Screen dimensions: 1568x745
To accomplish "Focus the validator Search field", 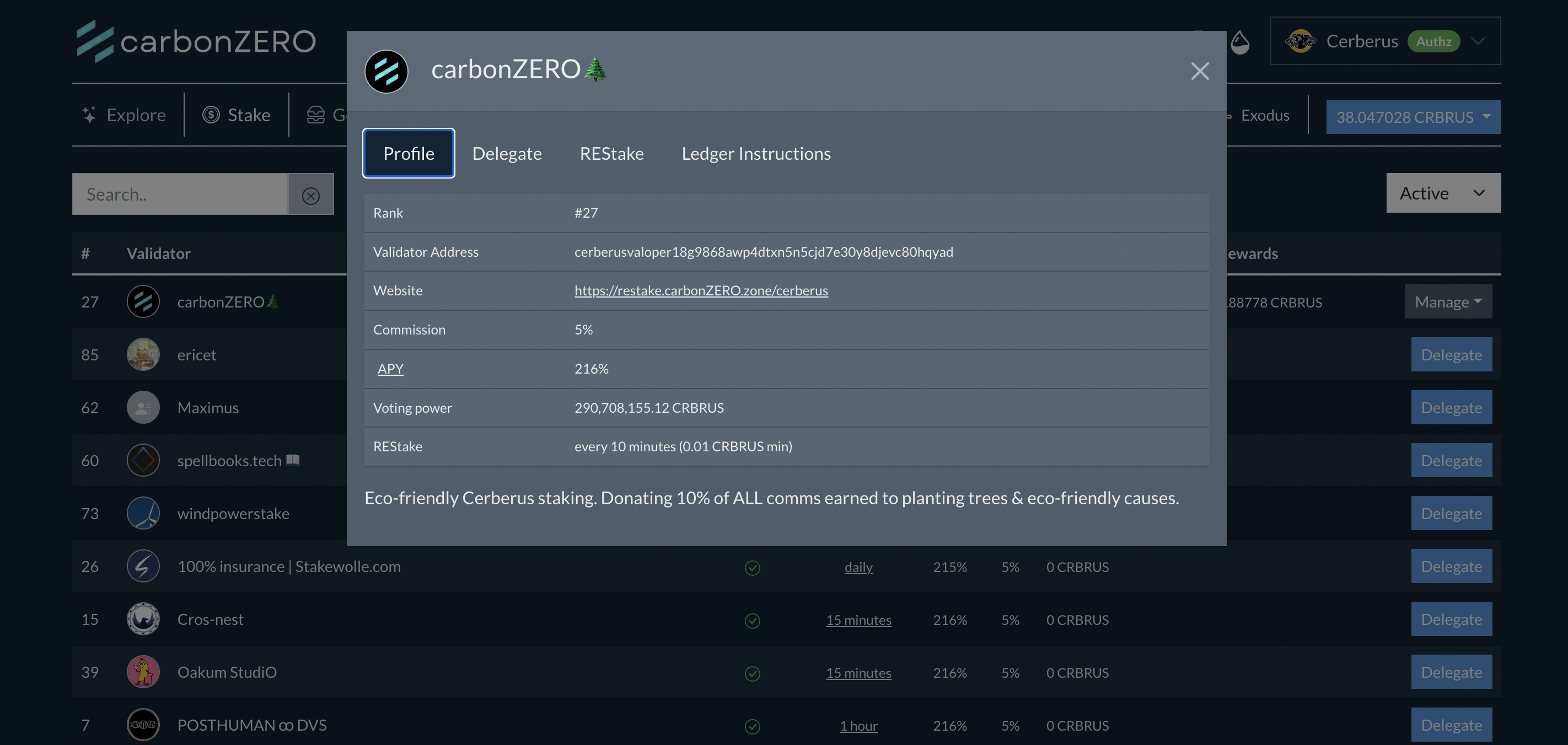I will click(x=180, y=194).
